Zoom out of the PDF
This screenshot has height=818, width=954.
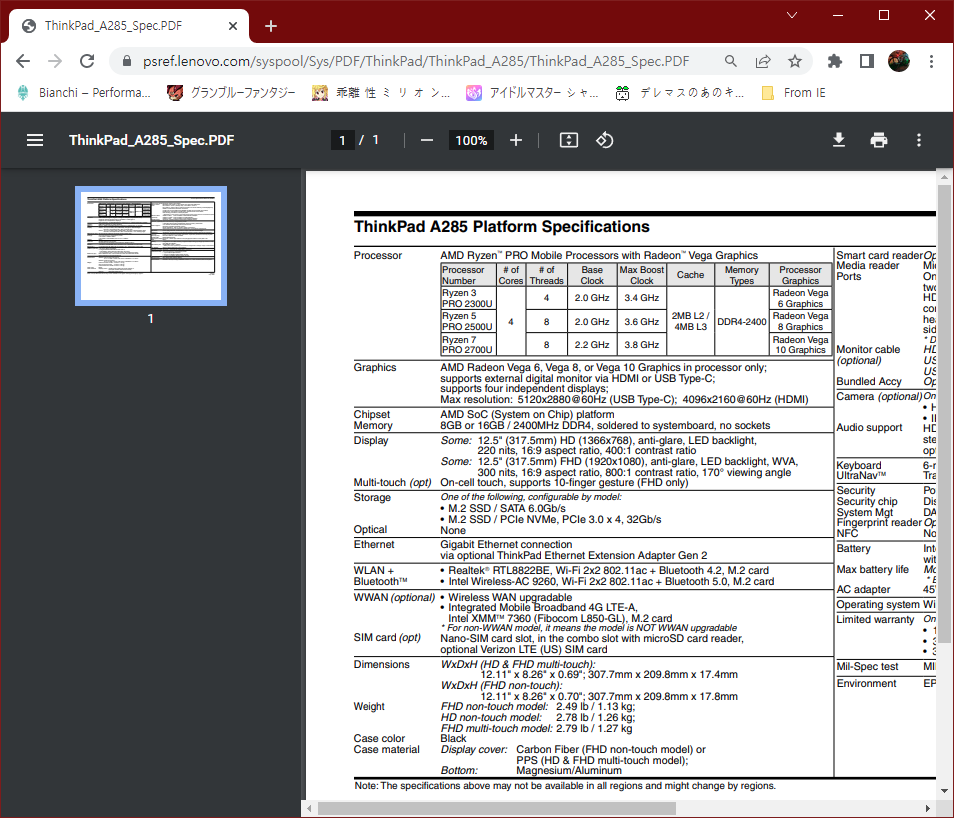click(x=427, y=140)
